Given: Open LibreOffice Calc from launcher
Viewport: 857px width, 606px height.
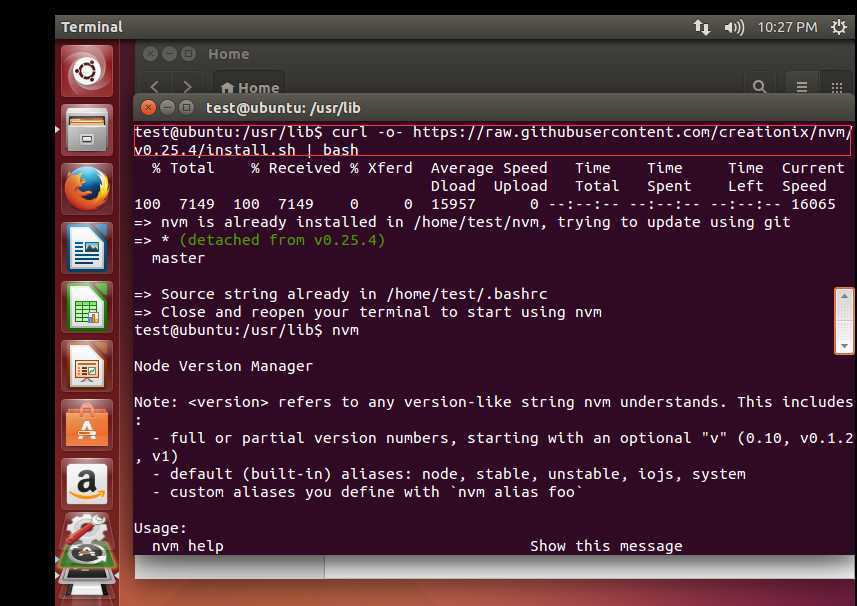Looking at the screenshot, I should [87, 307].
